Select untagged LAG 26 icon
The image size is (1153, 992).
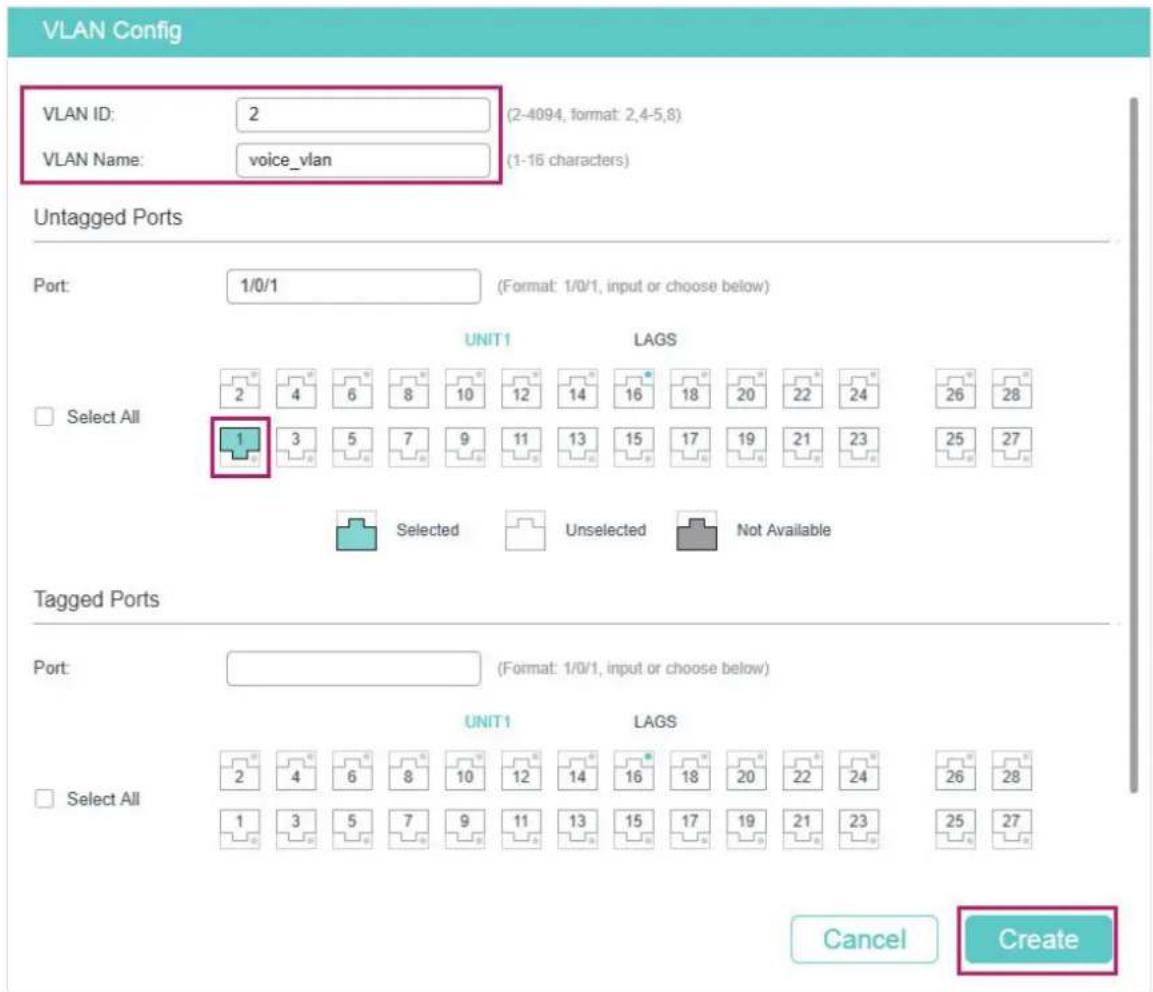pos(955,388)
